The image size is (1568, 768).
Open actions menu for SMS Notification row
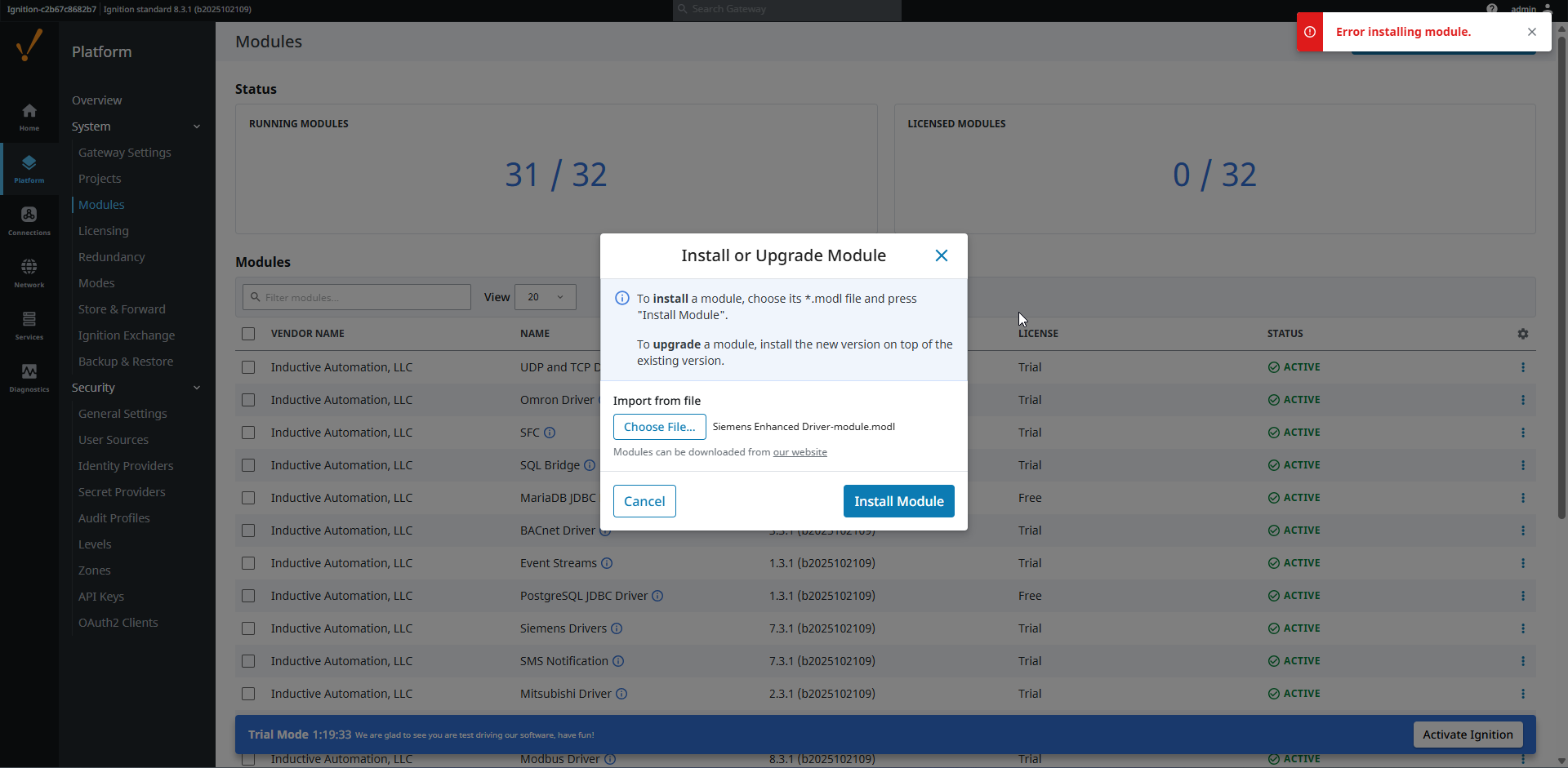(x=1523, y=661)
